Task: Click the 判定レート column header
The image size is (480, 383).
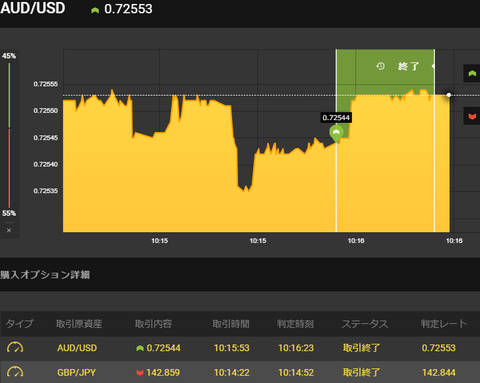Action: click(444, 324)
